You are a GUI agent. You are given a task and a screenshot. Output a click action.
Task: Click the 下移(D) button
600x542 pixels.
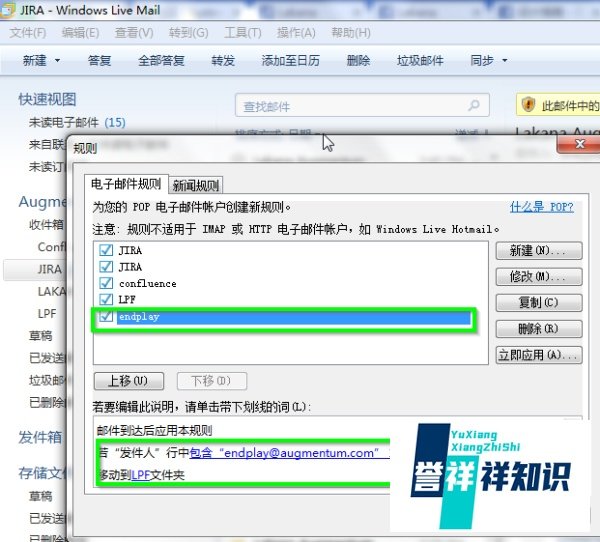pyautogui.click(x=212, y=381)
